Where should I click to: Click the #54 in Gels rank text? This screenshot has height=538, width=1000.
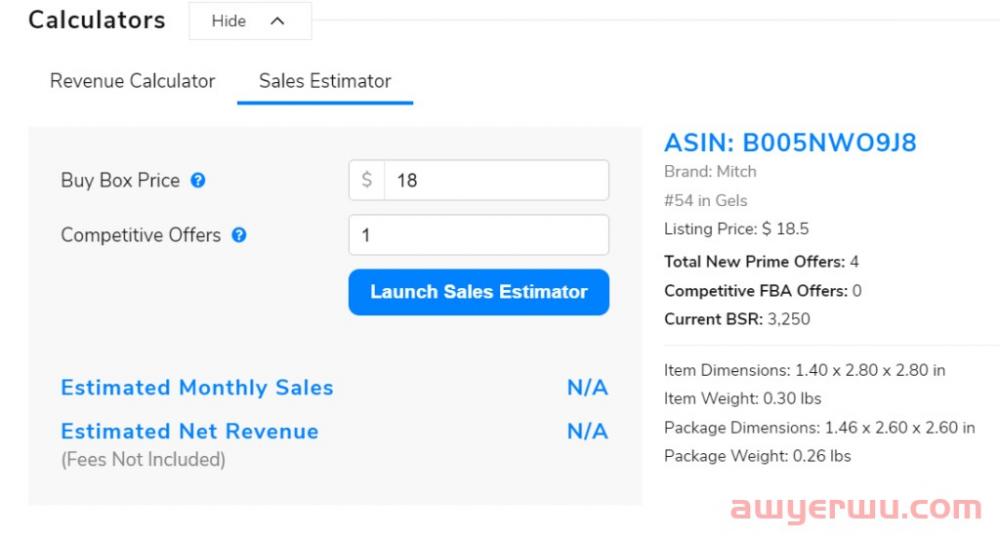click(705, 200)
